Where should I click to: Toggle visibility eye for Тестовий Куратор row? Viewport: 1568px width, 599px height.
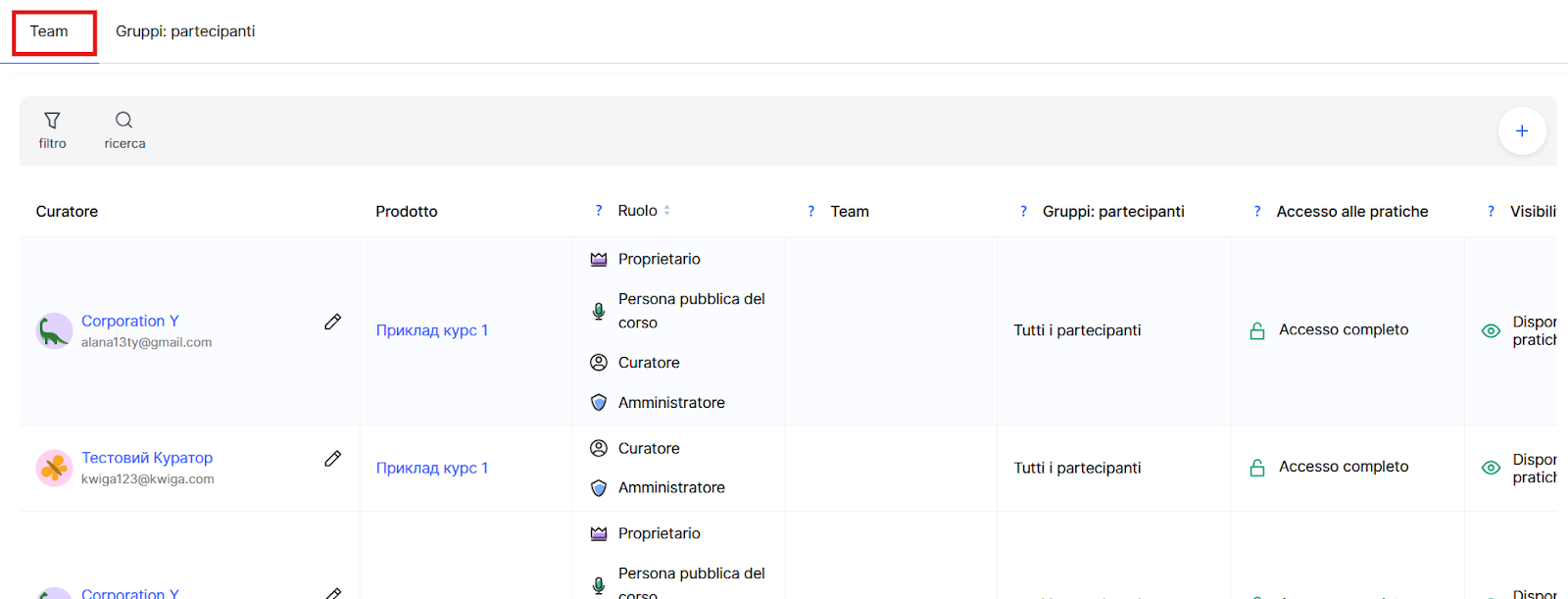pyautogui.click(x=1491, y=469)
